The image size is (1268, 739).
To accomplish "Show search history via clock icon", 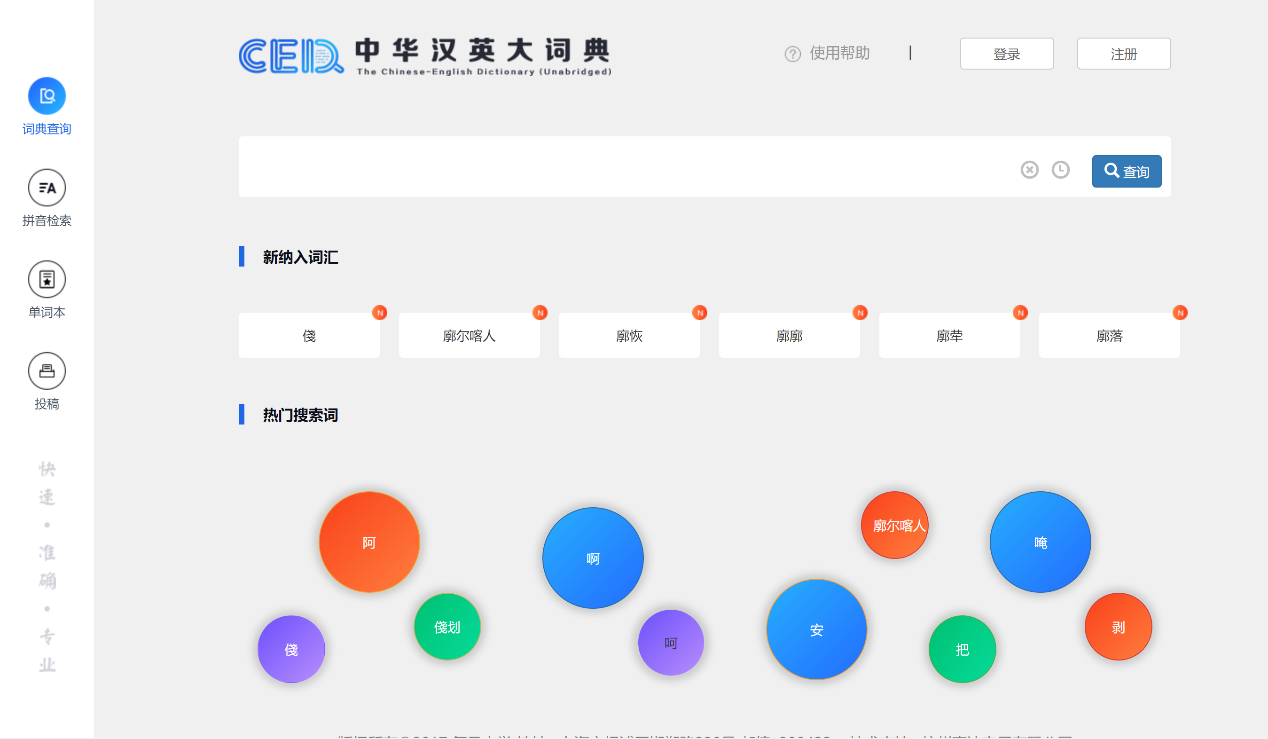I will coord(1060,170).
